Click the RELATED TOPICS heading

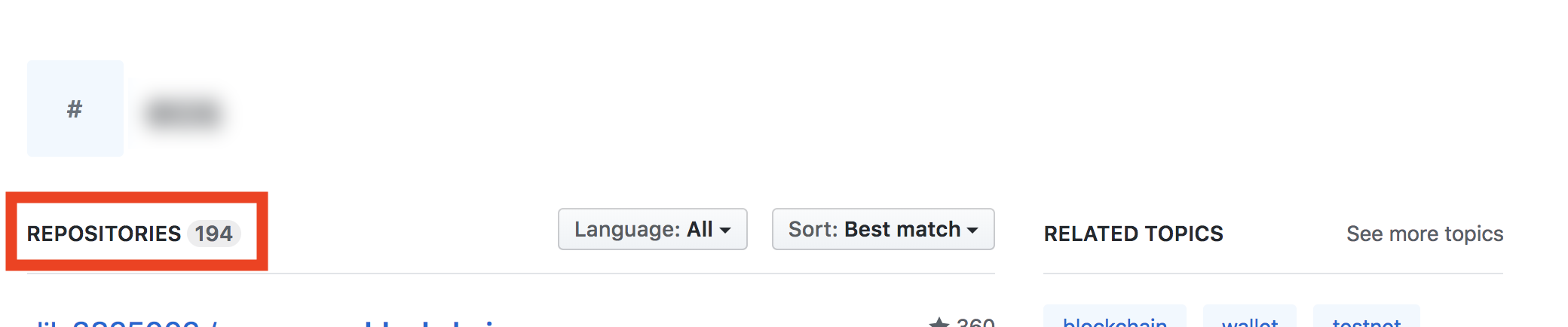[1133, 234]
